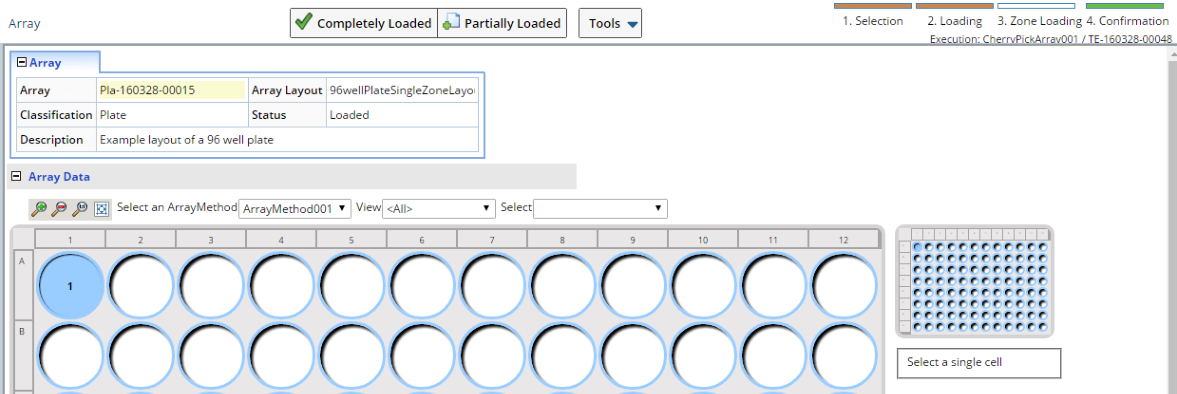
Task: Click column 6 header
Action: coord(422,239)
